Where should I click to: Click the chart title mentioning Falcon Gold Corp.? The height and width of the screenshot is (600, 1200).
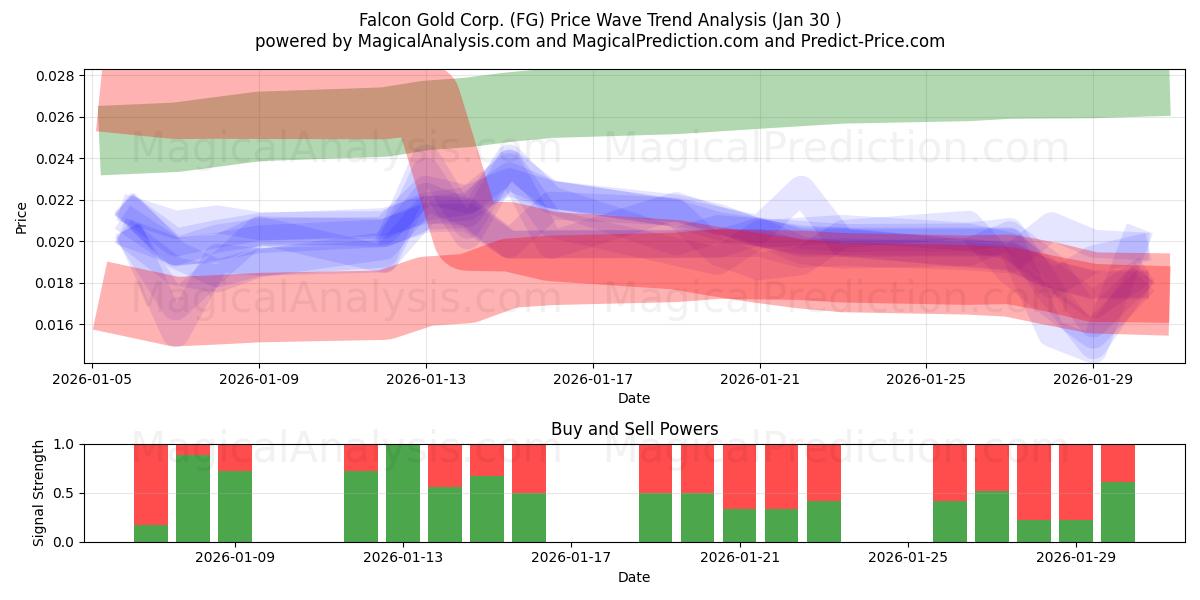tap(599, 20)
